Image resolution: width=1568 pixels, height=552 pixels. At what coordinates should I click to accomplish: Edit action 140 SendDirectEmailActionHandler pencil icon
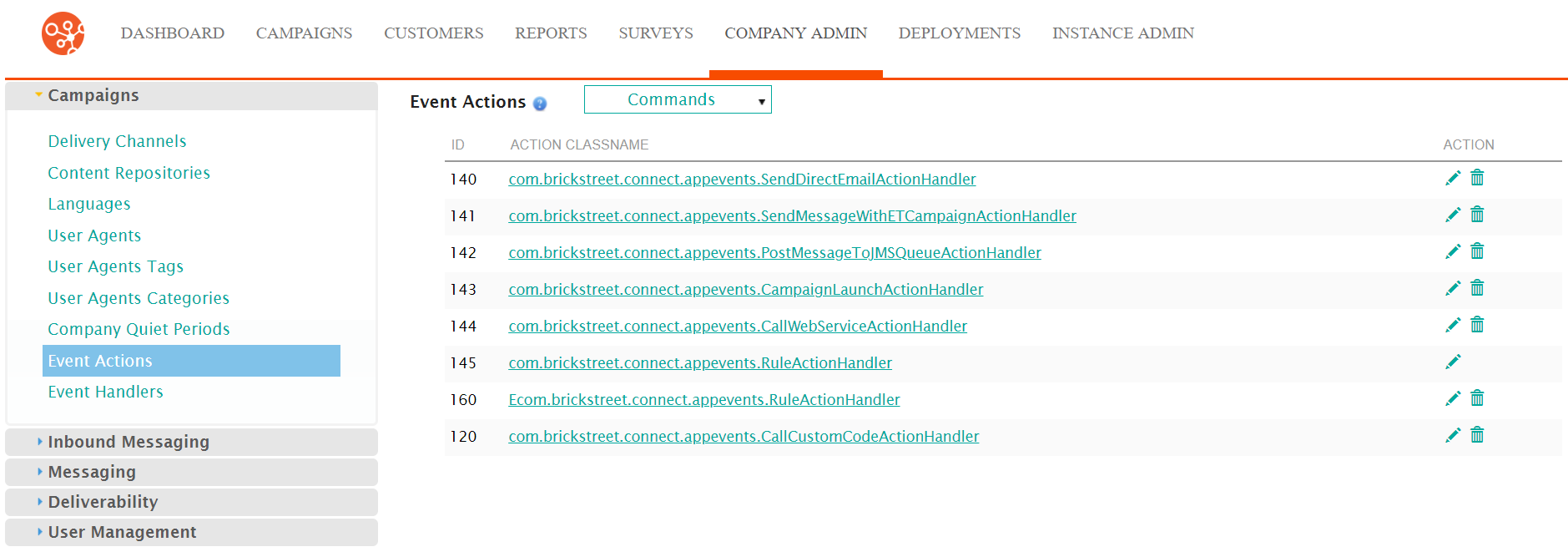click(x=1453, y=178)
